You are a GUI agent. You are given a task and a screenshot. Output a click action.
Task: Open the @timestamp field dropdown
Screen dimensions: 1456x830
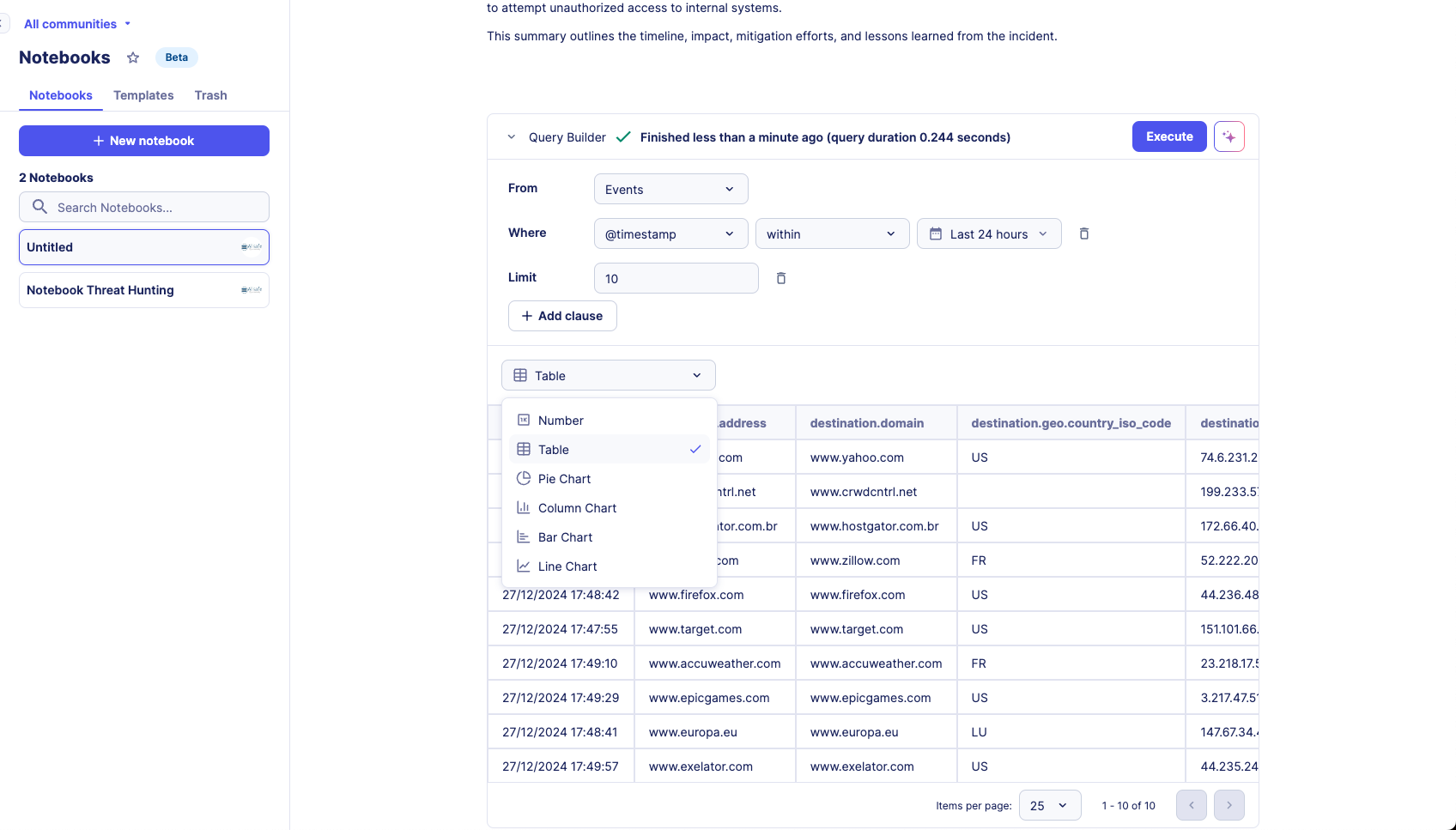670,233
